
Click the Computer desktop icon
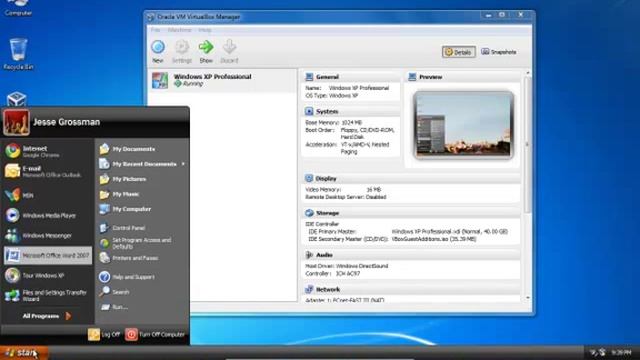pyautogui.click(x=18, y=8)
